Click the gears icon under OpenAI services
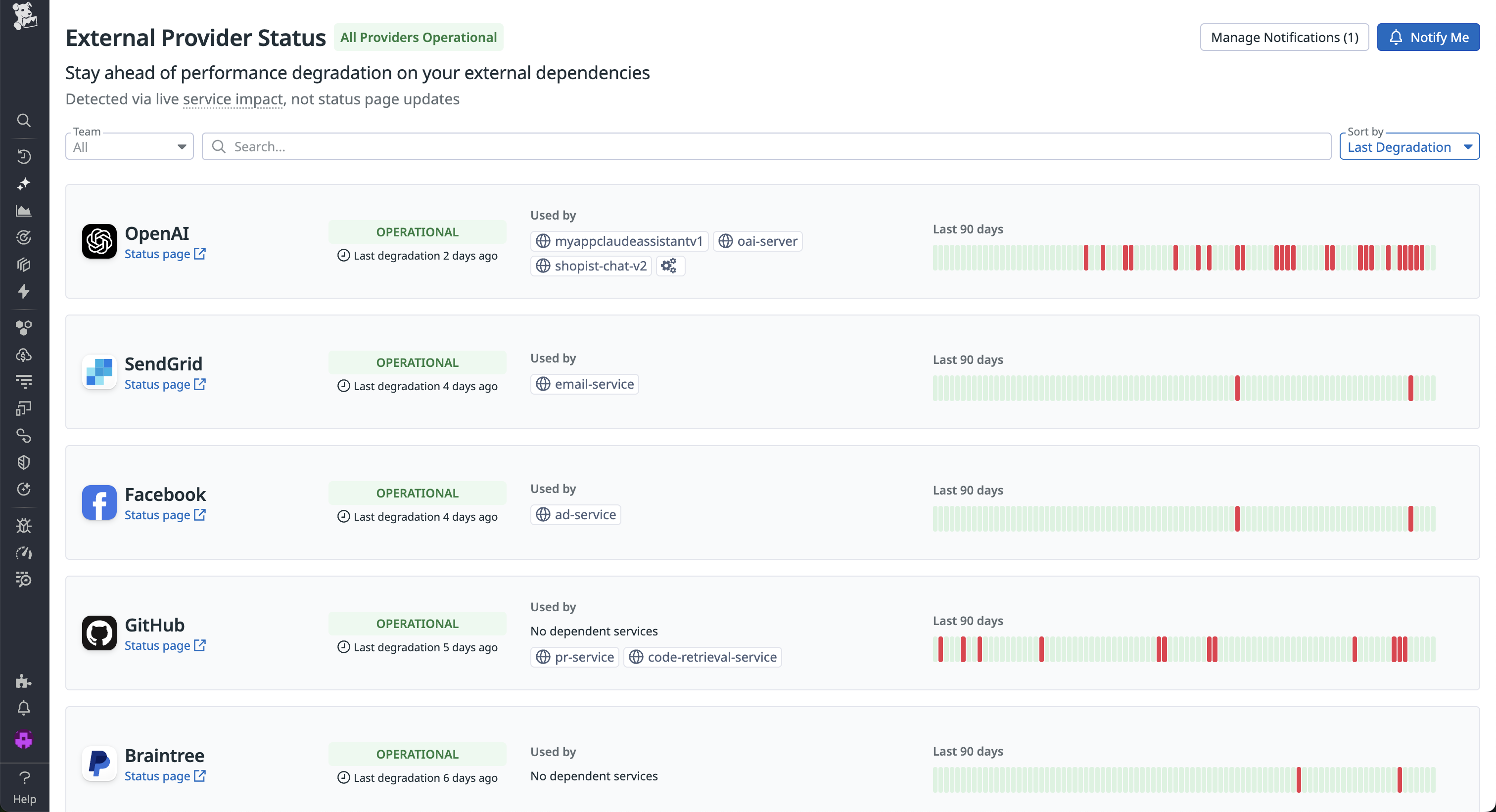The image size is (1496, 812). [x=670, y=266]
